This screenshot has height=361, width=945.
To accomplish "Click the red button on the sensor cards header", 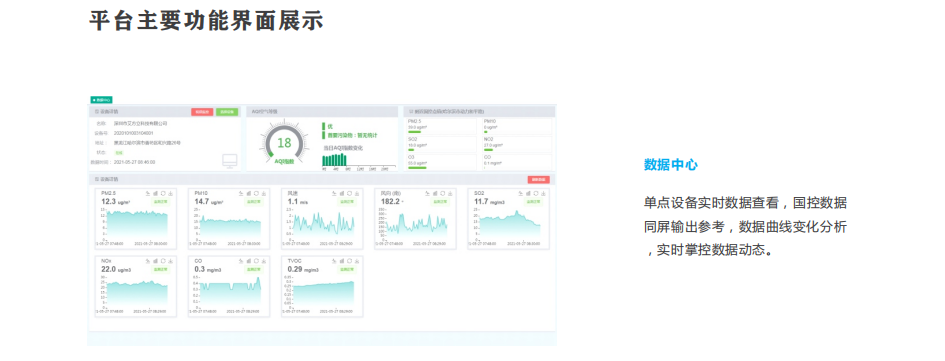I will [x=539, y=180].
